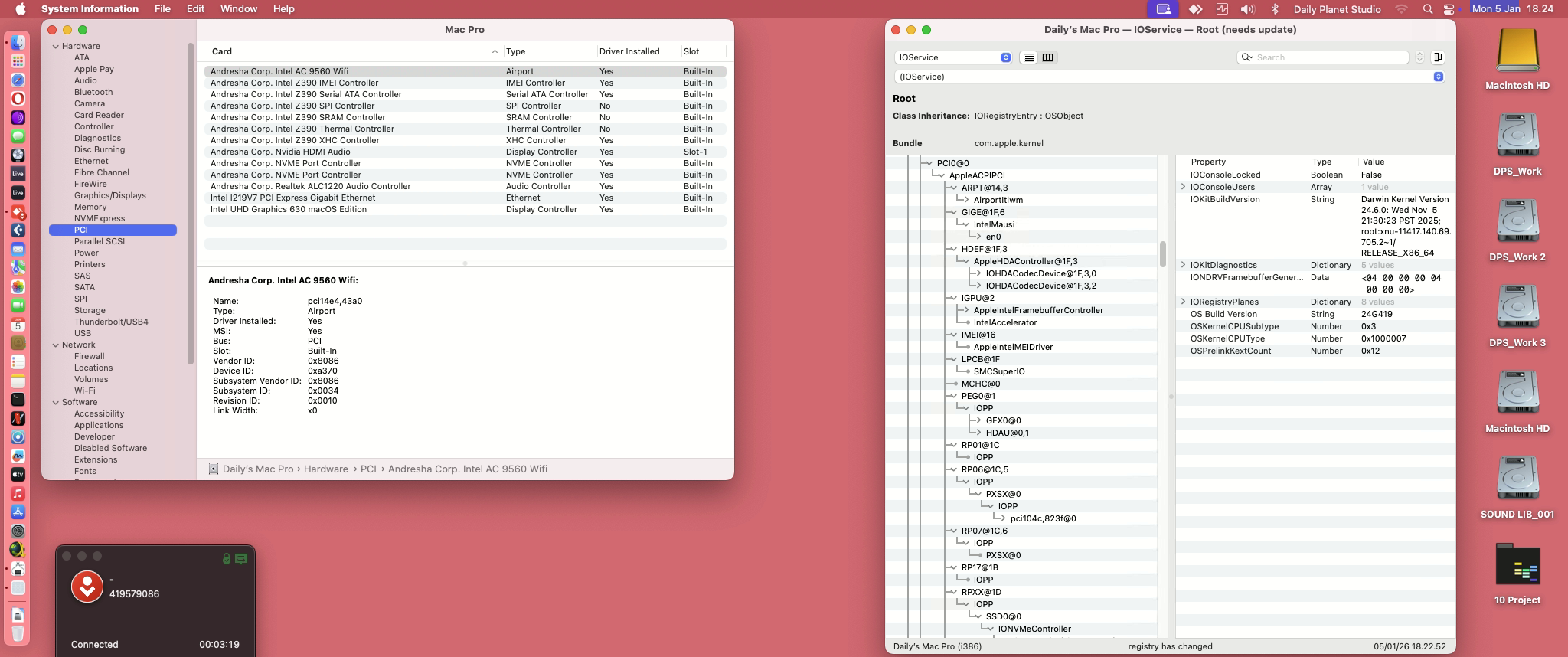This screenshot has width=1568, height=657.
Task: Select Graphics/Displays in the sidebar
Action: coord(110,195)
